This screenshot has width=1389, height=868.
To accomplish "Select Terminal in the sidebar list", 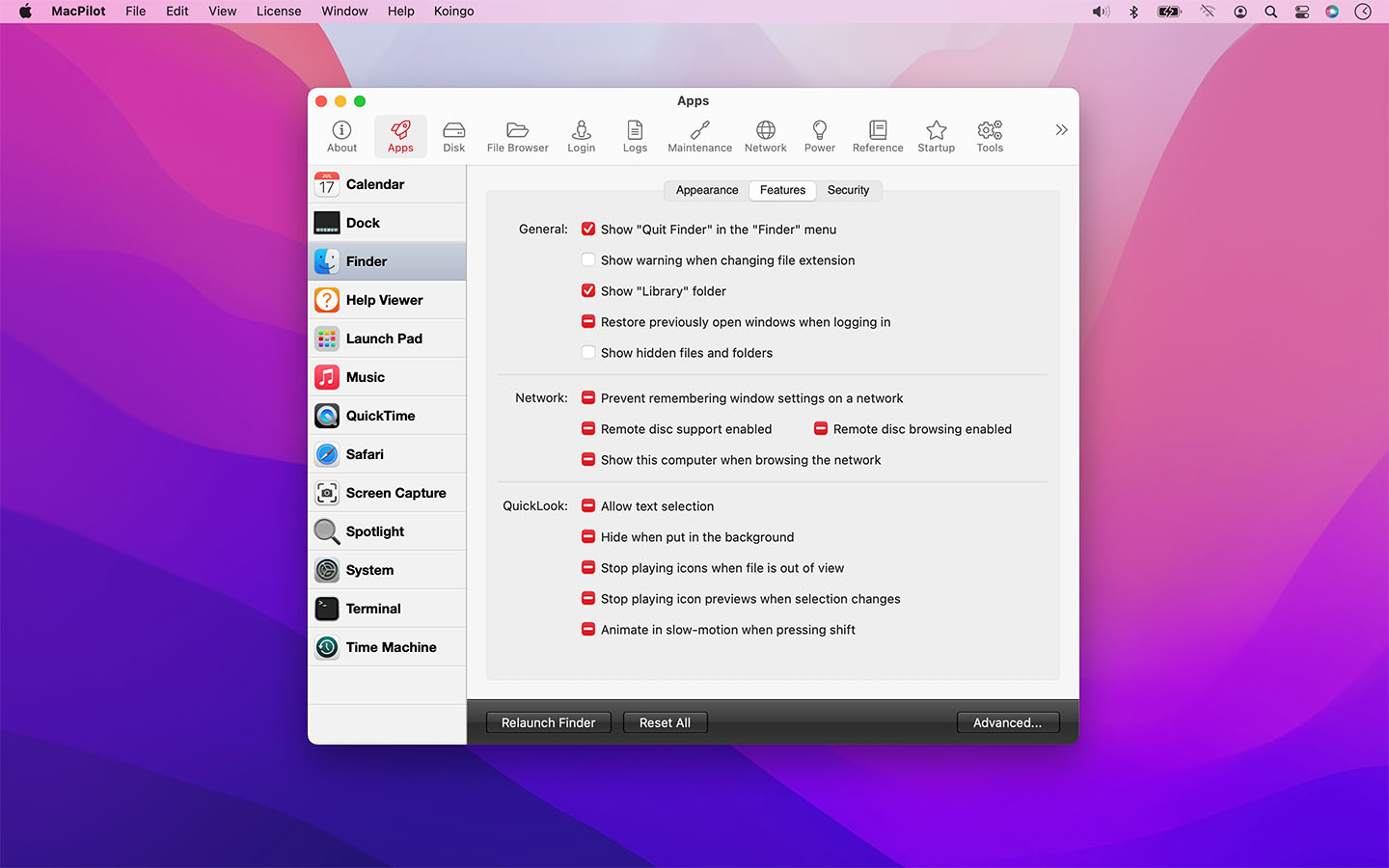I will click(372, 609).
